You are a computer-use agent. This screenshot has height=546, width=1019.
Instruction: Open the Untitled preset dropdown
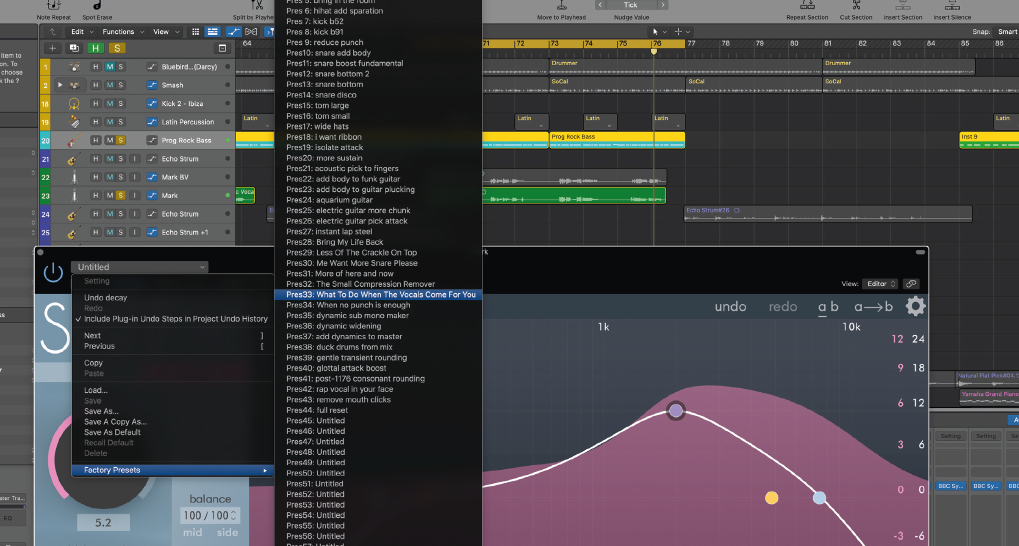pyautogui.click(x=140, y=267)
